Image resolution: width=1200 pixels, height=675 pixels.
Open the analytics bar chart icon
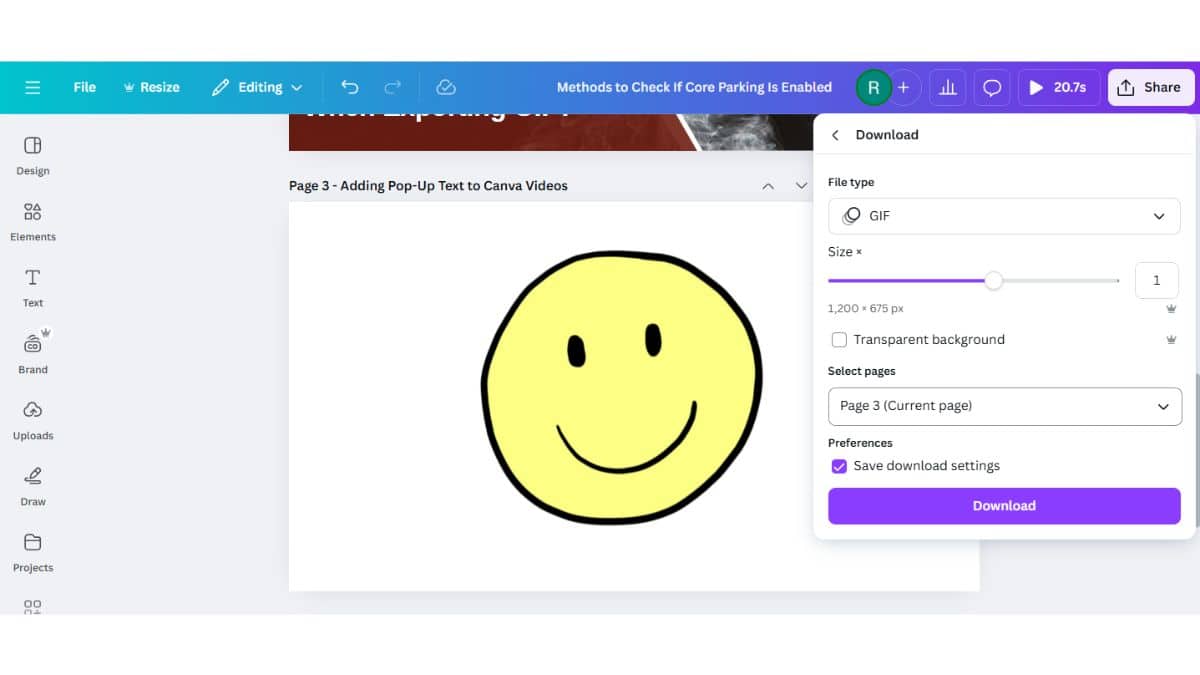pyautogui.click(x=947, y=87)
